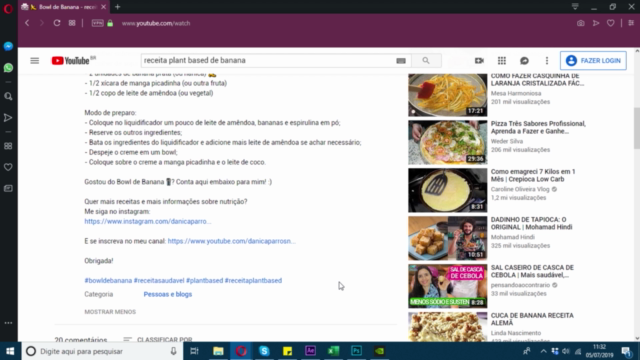Open the pensandoaocontrario channel name
640x360 pixels.
click(520, 285)
